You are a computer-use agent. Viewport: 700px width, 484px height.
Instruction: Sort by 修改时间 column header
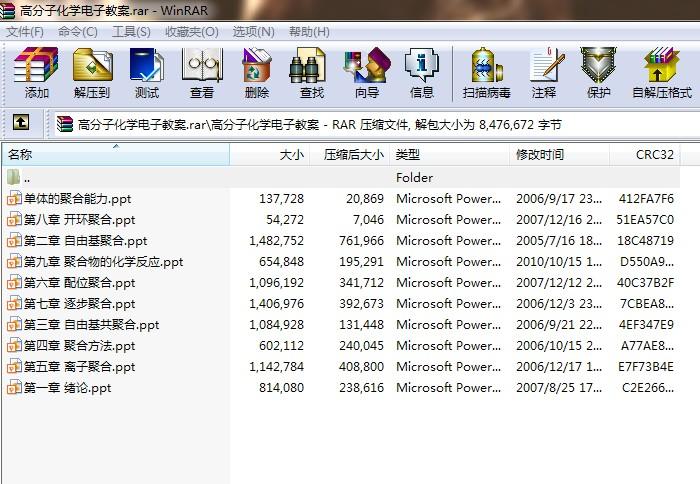(559, 154)
